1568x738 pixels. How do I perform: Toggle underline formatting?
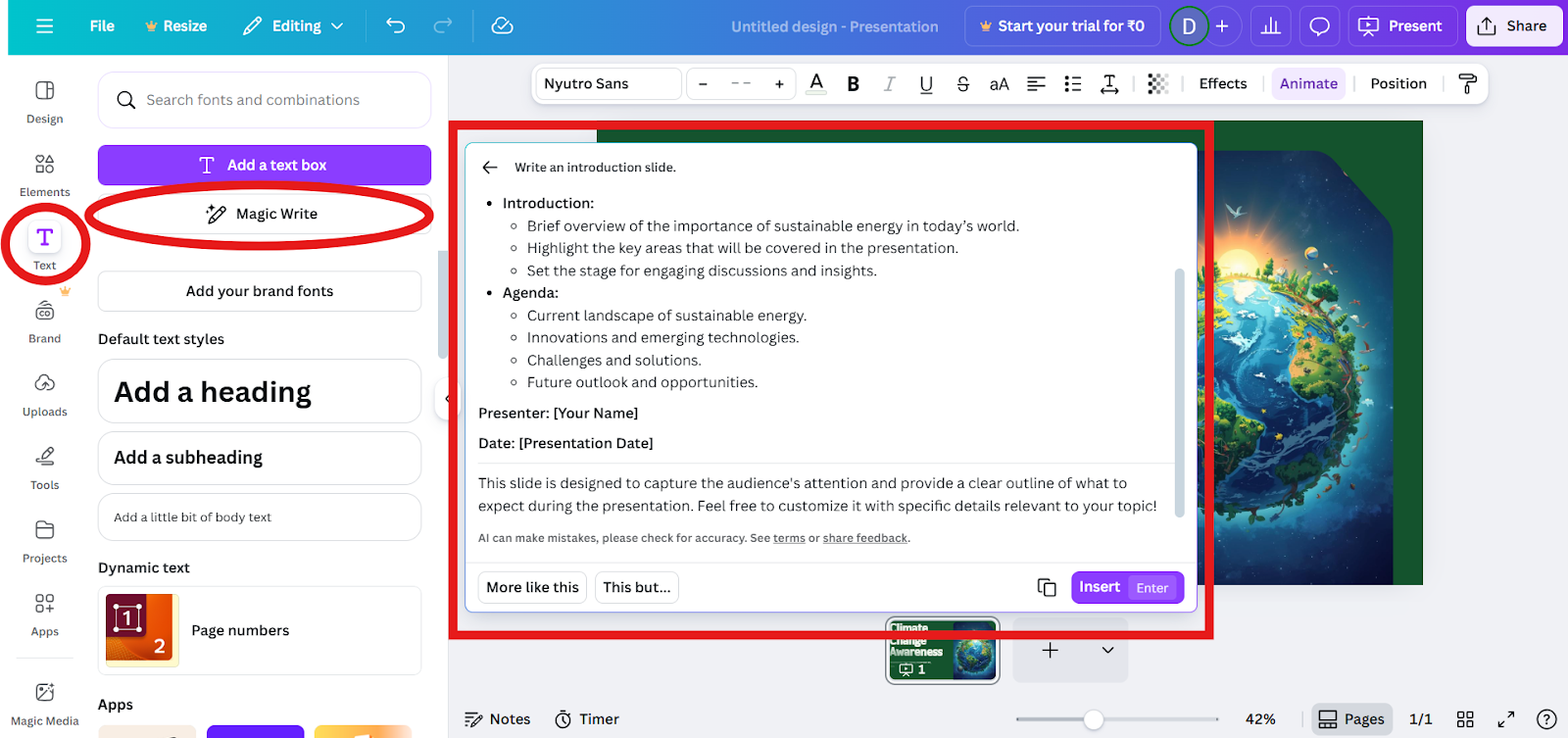pyautogui.click(x=926, y=84)
